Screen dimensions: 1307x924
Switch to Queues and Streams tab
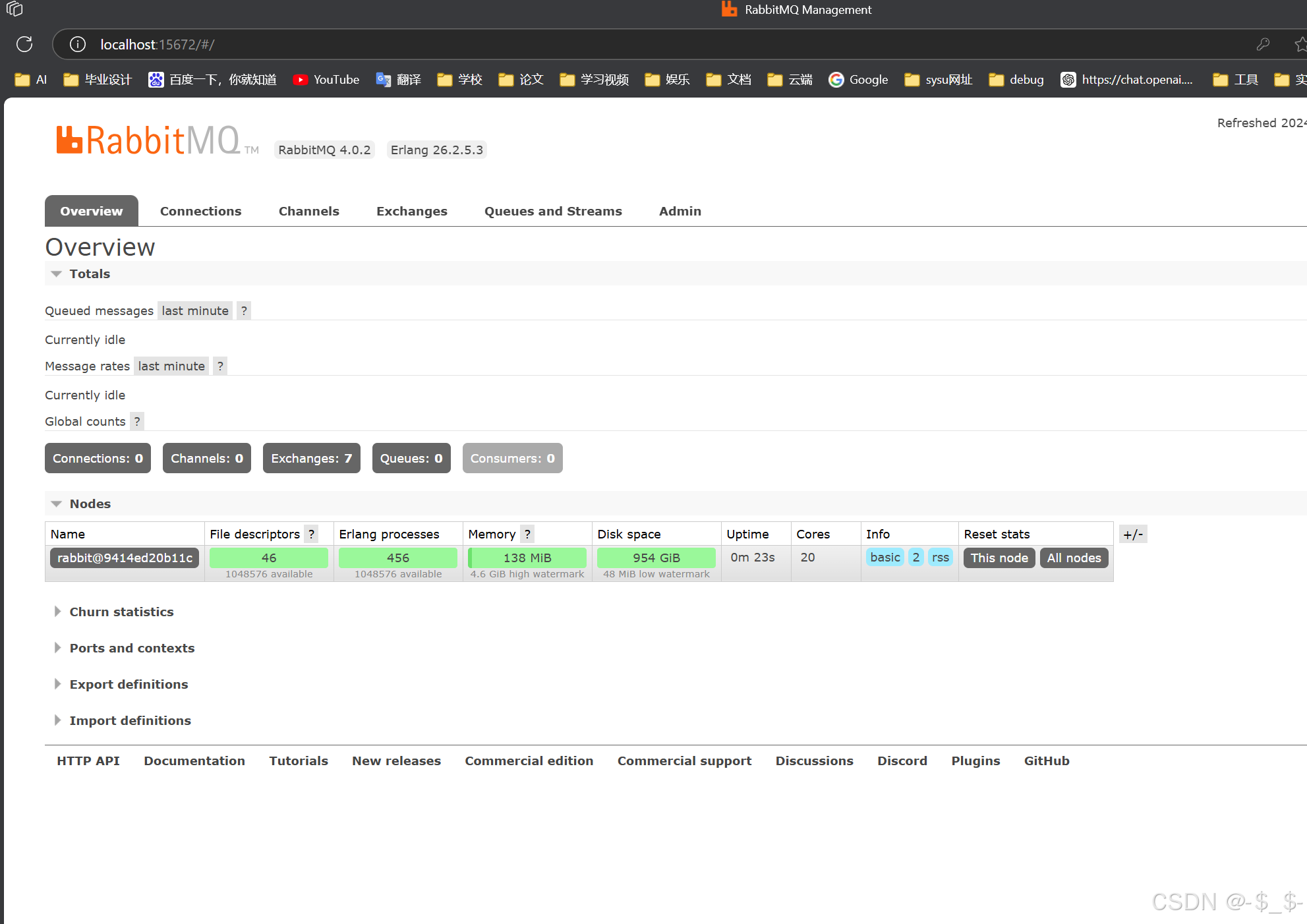pos(553,211)
